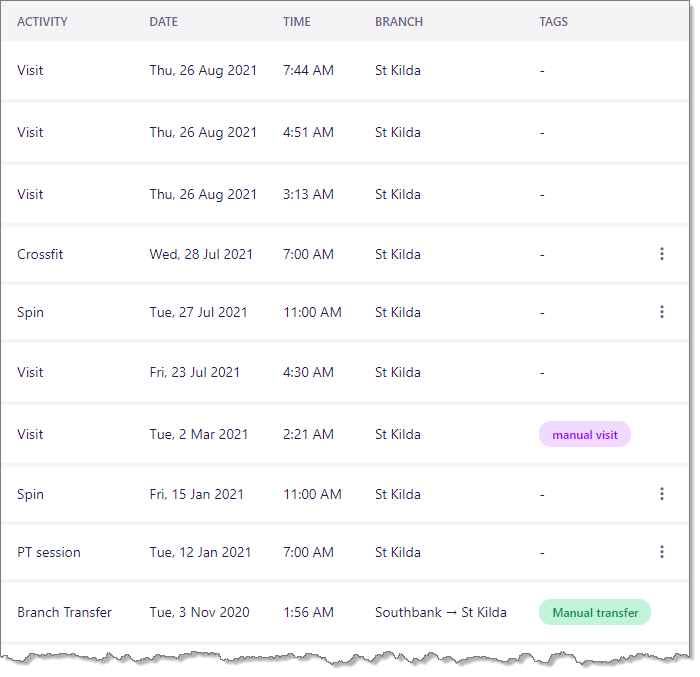
Task: Click the TAGS column header
Action: [x=553, y=21]
